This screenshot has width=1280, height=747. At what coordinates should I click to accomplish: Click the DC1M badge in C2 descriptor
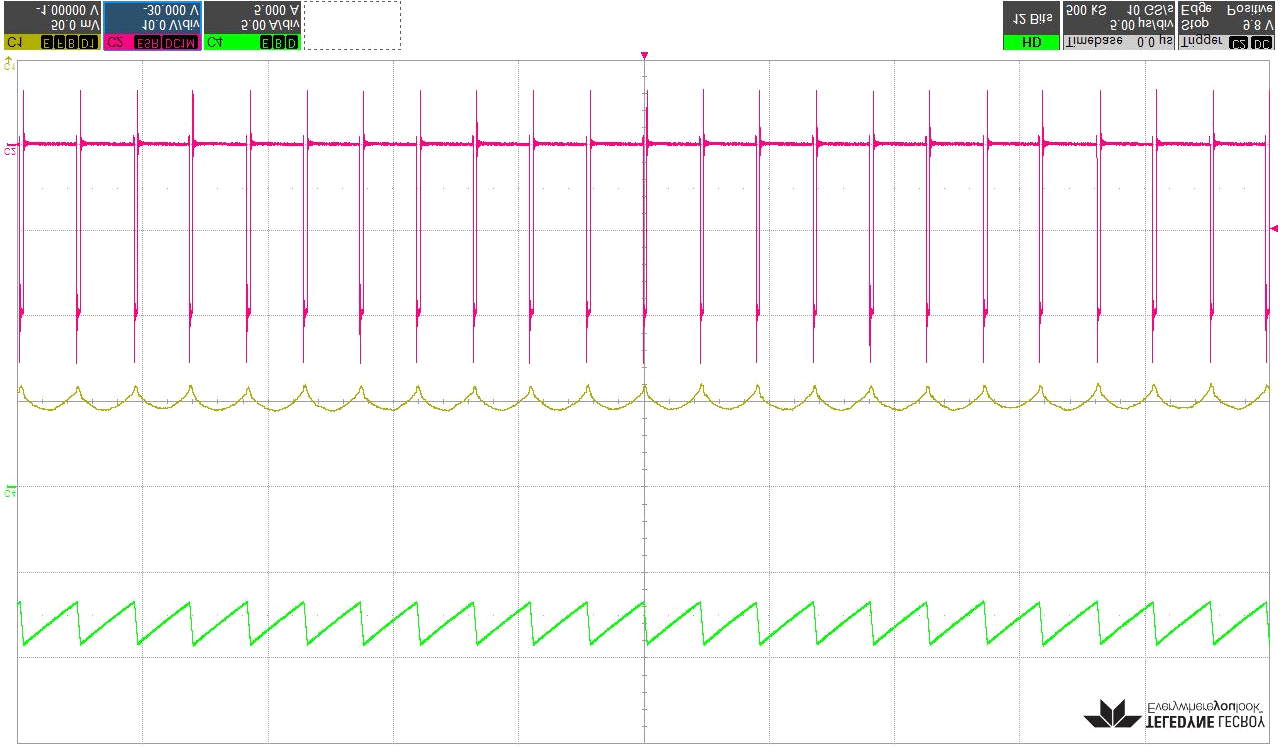[180, 43]
